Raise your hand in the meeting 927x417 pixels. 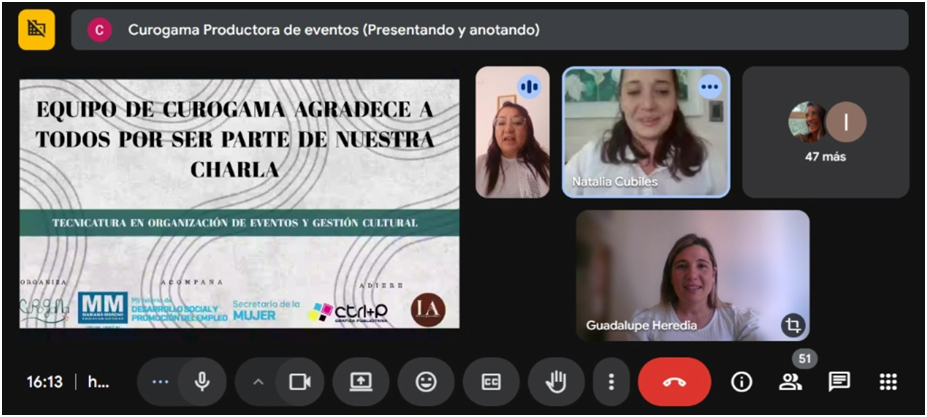[556, 382]
